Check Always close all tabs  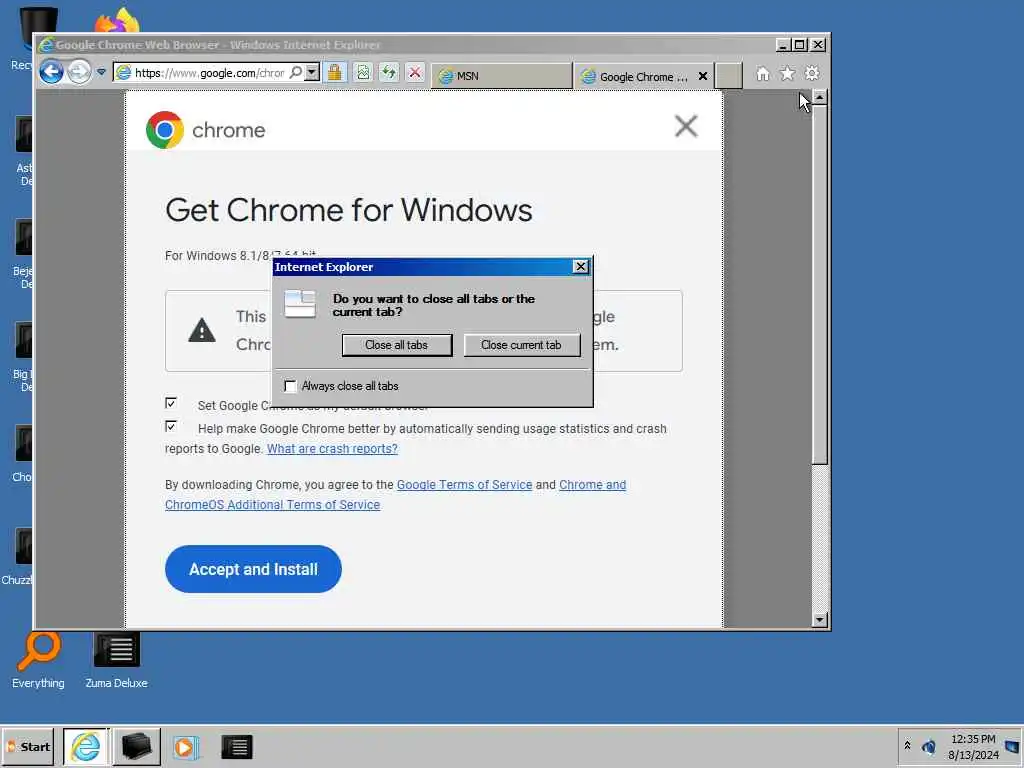[290, 386]
